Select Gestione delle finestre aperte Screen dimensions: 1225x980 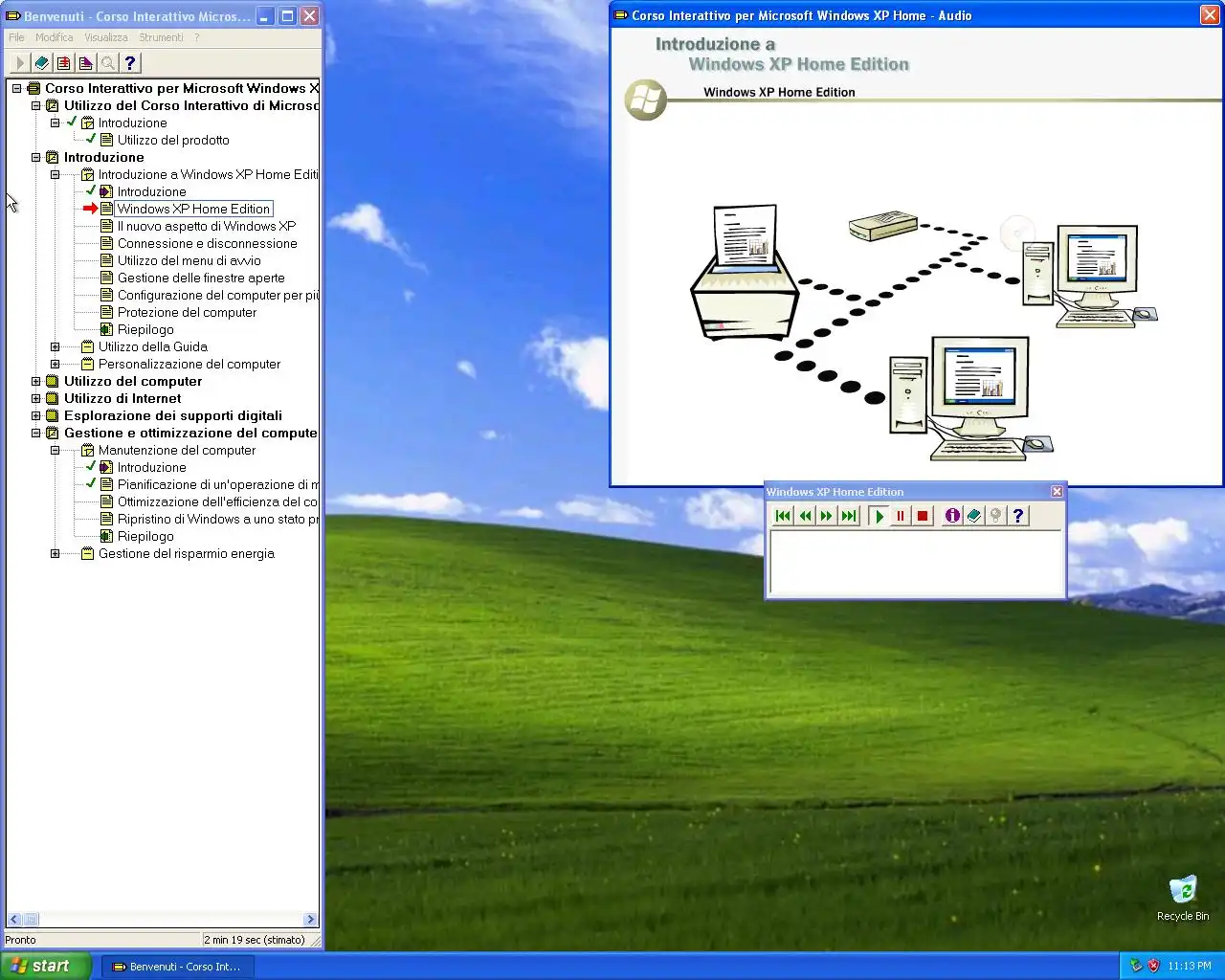click(201, 278)
